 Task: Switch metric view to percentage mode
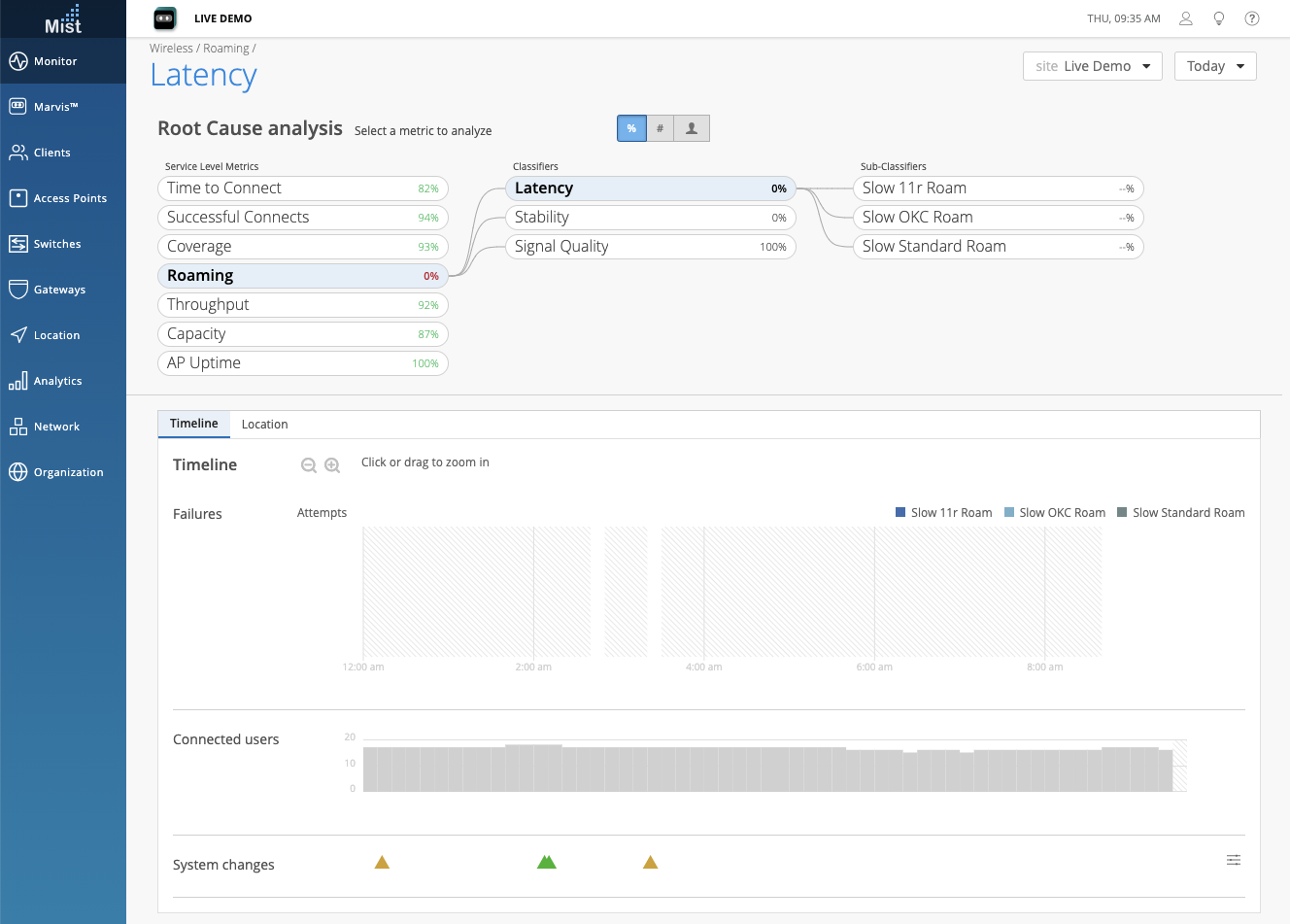[x=631, y=128]
